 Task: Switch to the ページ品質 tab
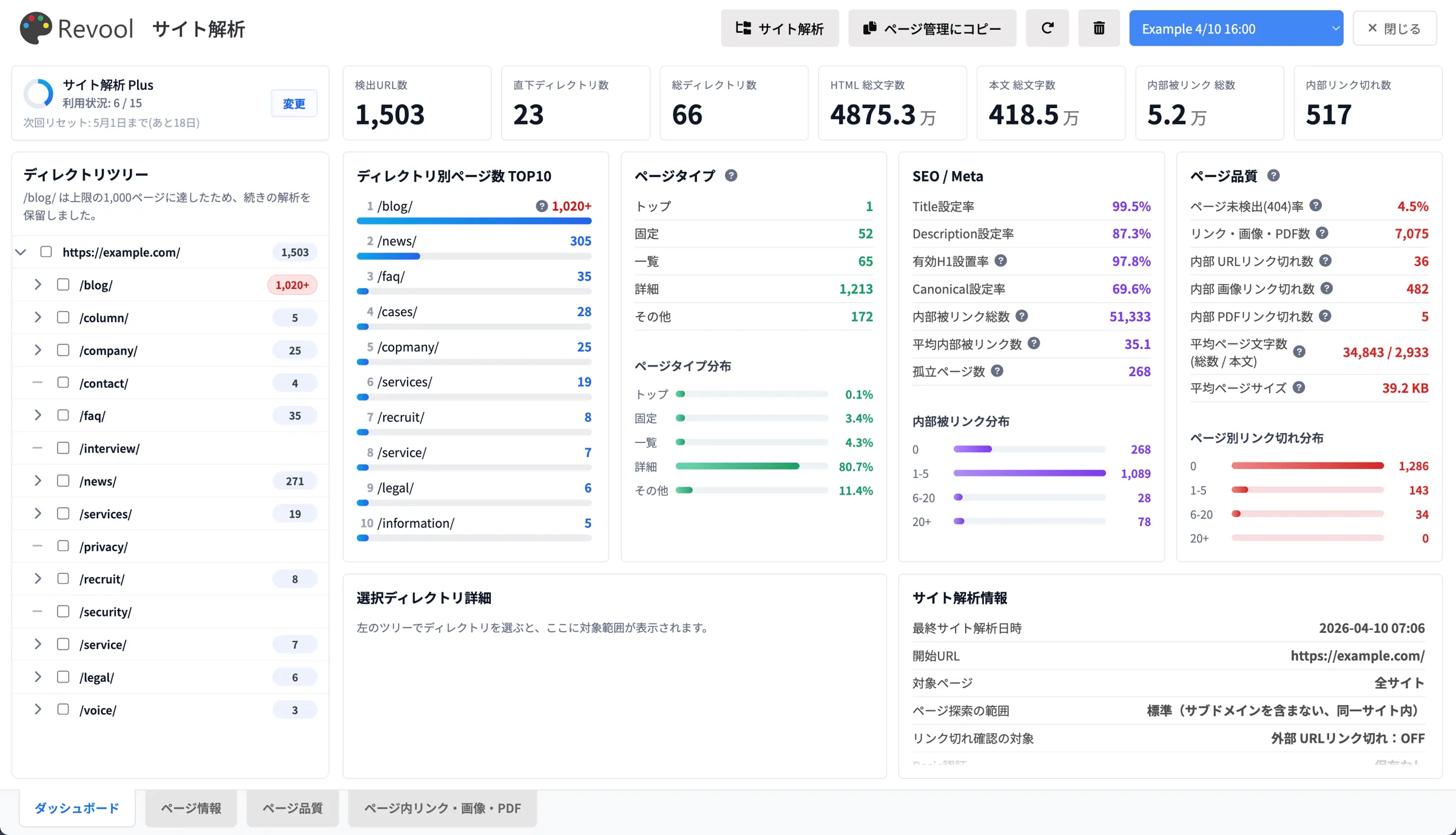tap(292, 808)
